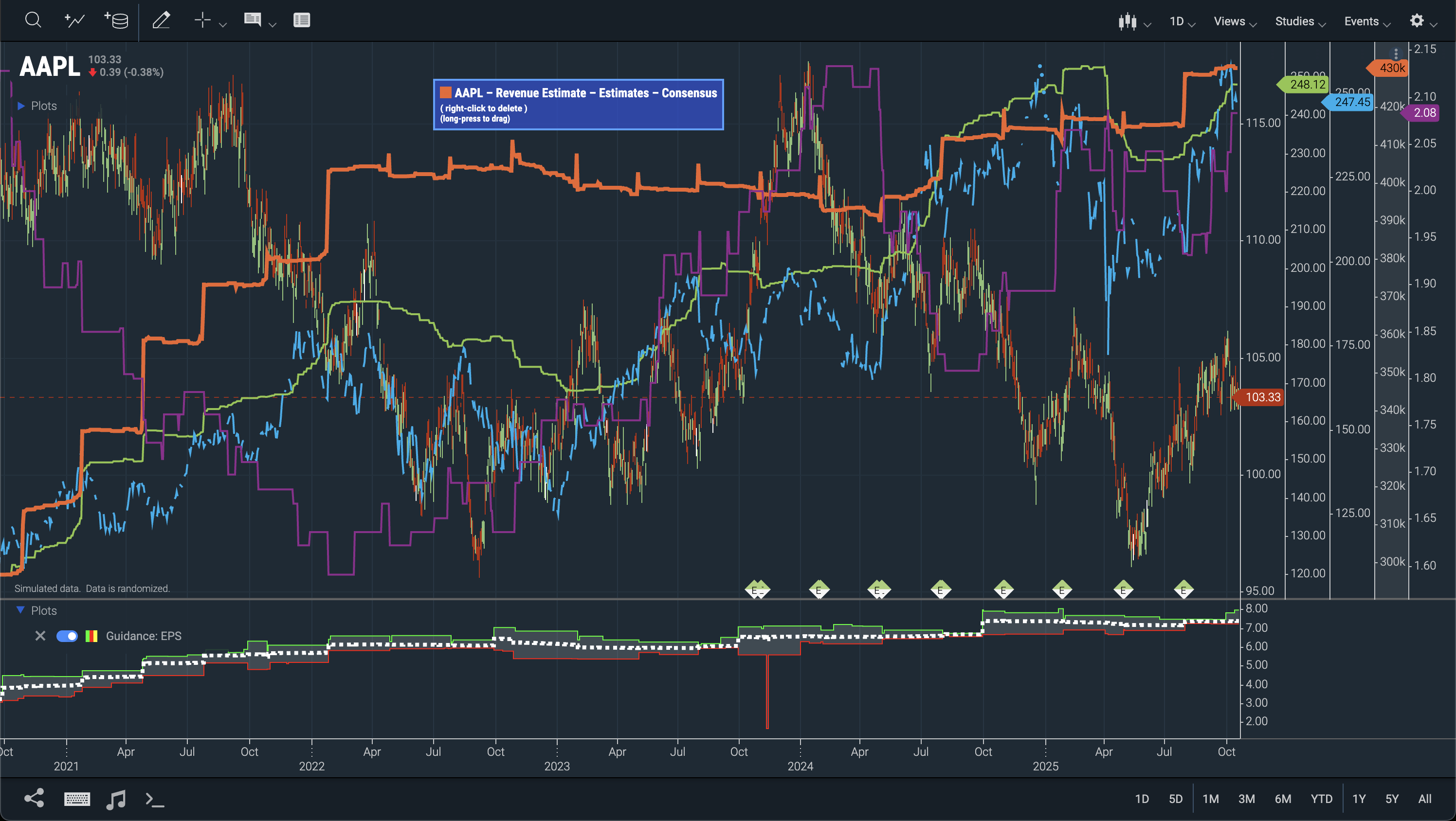
Task: Click the music note sound icon
Action: pyautogui.click(x=116, y=799)
